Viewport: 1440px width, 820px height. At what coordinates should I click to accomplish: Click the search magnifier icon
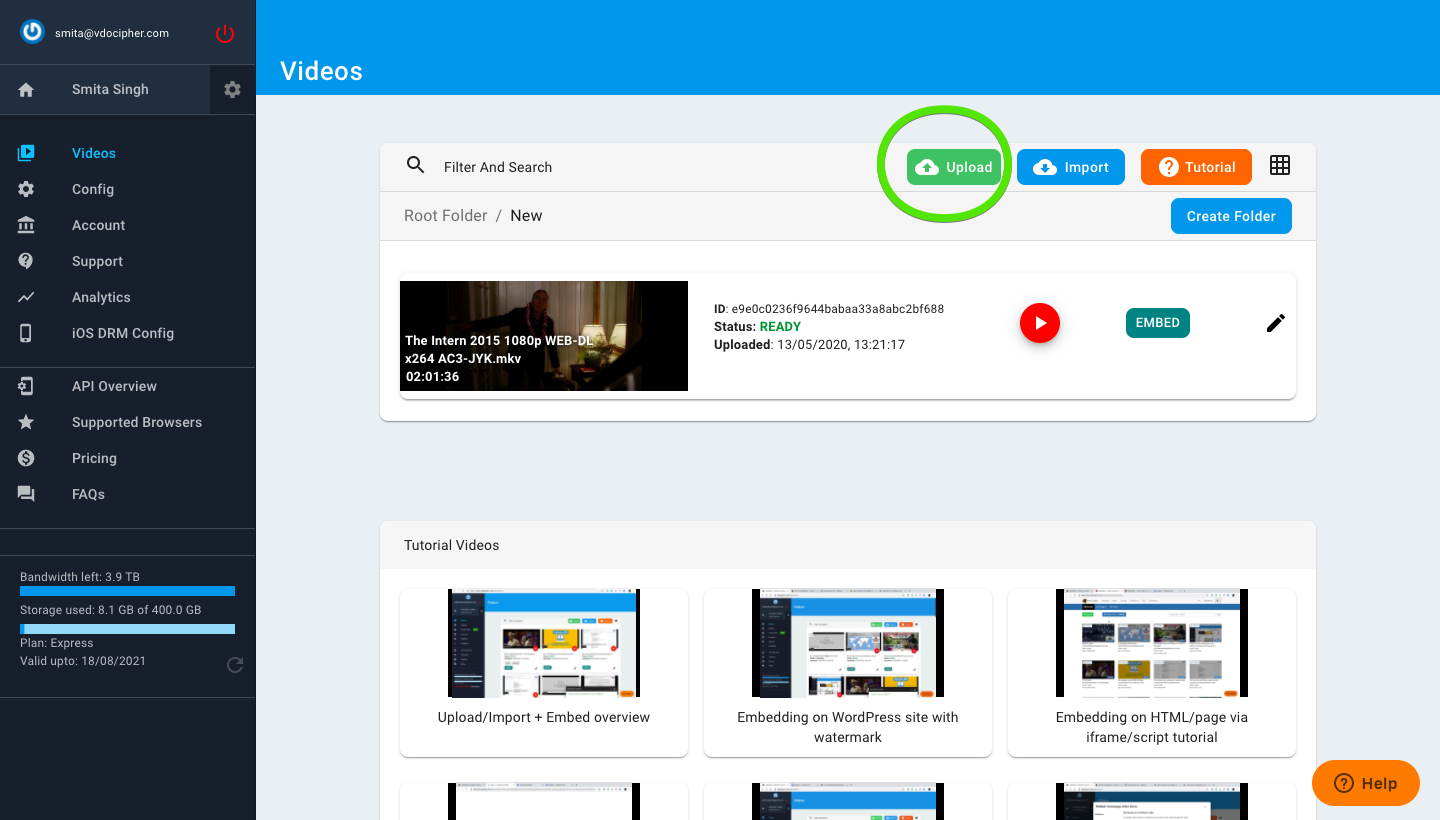416,166
